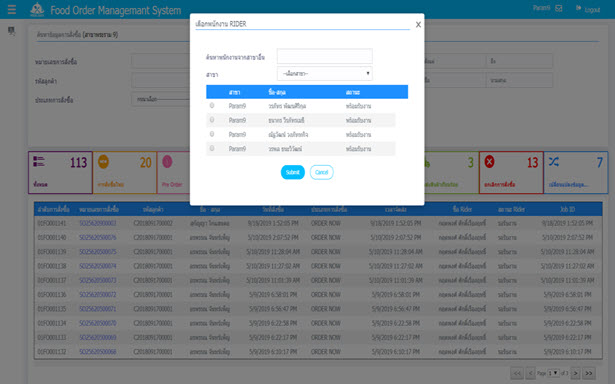Click the red X icon on the 13 card
This screenshot has width=615, height=384.
coord(489,161)
